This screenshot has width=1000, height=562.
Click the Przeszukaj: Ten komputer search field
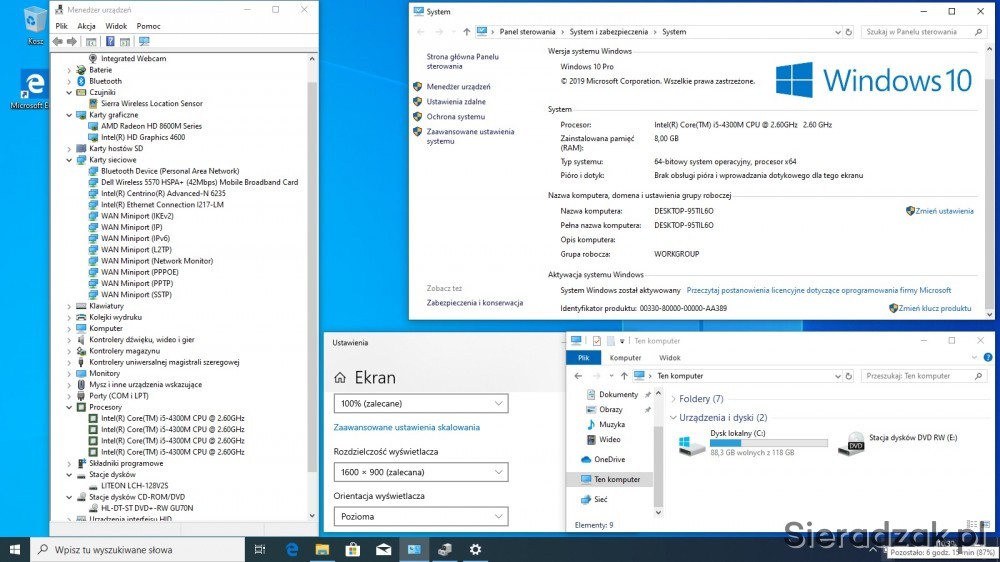click(x=923, y=376)
